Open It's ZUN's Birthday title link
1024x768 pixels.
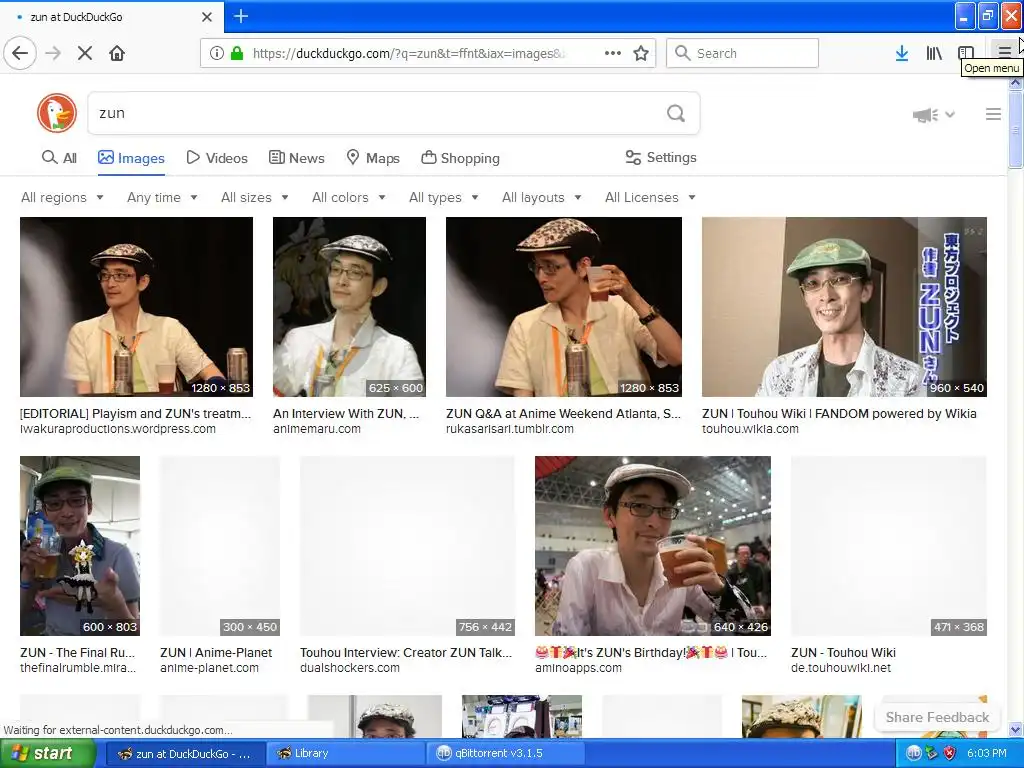tap(651, 652)
